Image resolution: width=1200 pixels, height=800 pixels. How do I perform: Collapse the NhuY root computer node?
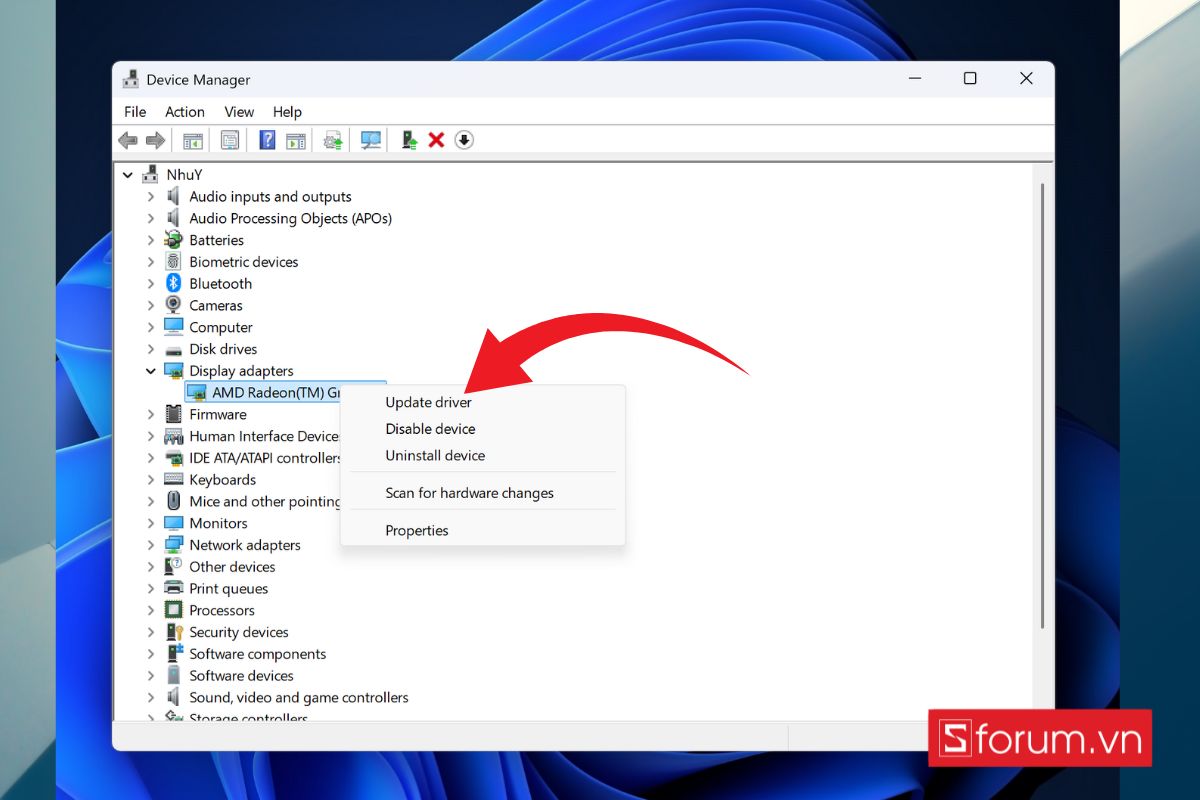(x=128, y=175)
